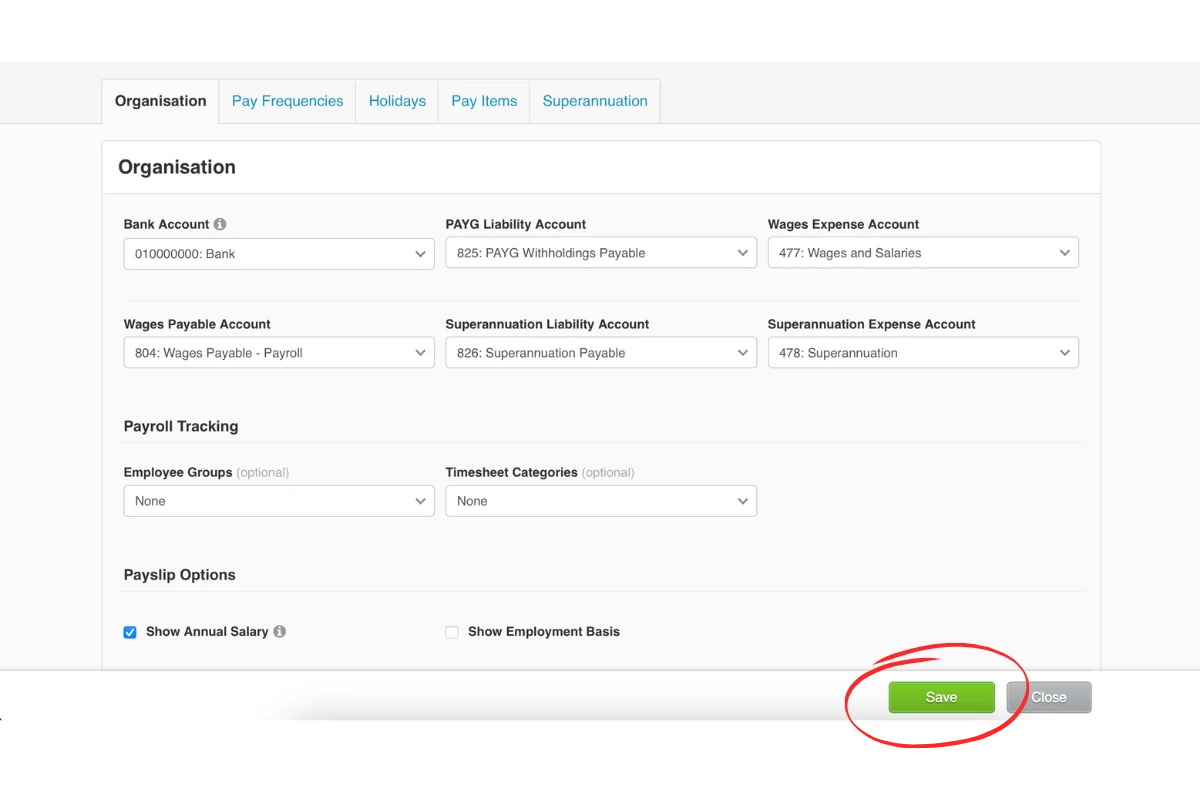Switch to the Superannuation tab
Viewport: 1200px width, 800px height.
pos(595,101)
